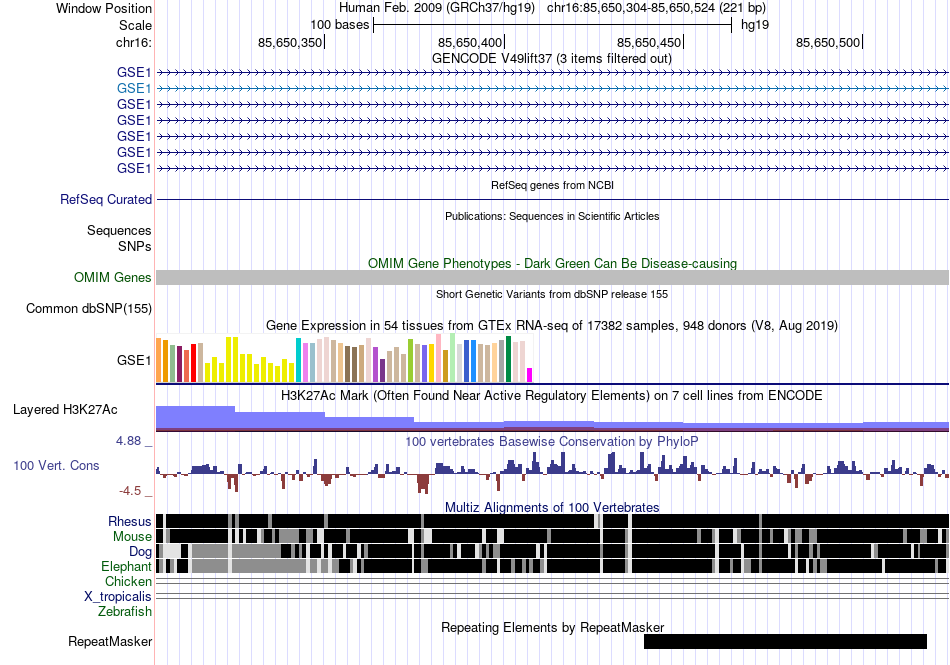Click the "Sequences" track label

[x=119, y=231]
